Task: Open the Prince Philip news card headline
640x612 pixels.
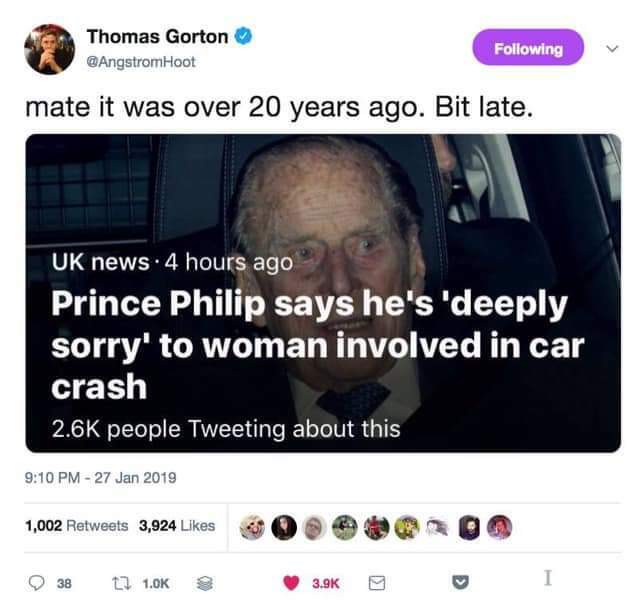Action: click(318, 345)
